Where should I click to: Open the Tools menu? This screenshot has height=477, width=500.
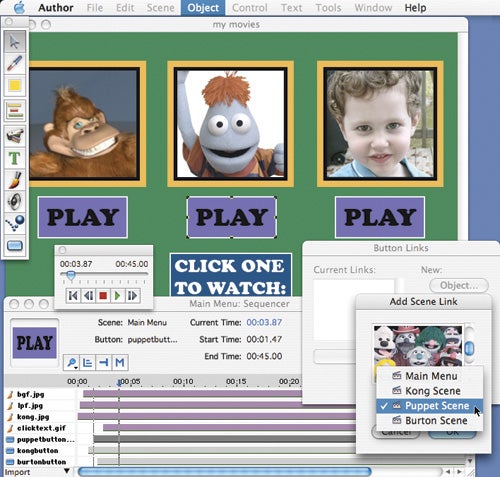(x=328, y=7)
